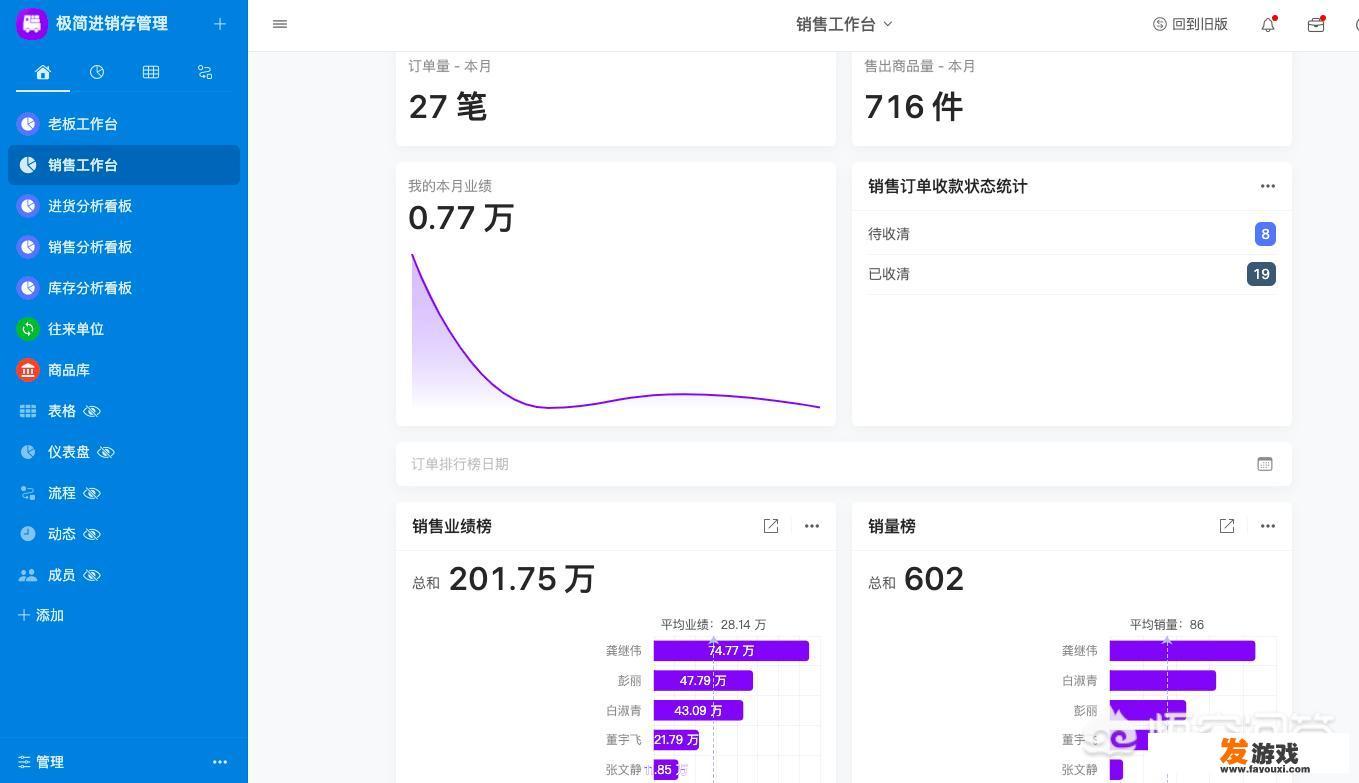Click the 602 total in 销量榜
1359x783 pixels.
pyautogui.click(x=934, y=579)
